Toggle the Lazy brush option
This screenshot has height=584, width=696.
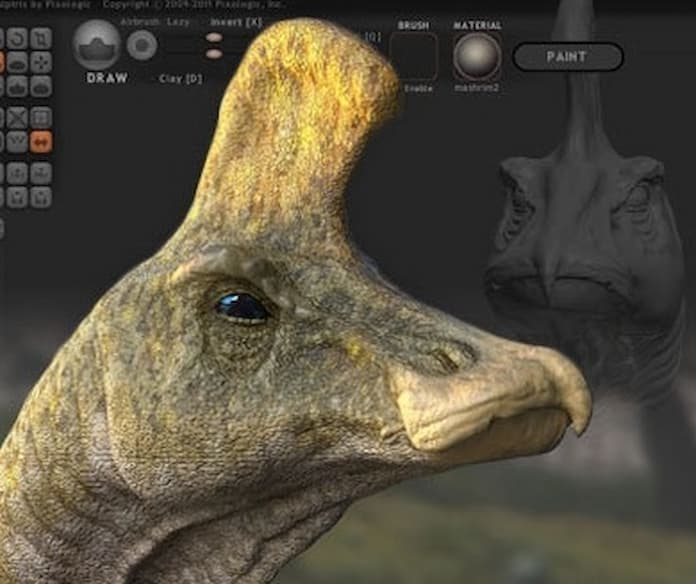tap(179, 22)
